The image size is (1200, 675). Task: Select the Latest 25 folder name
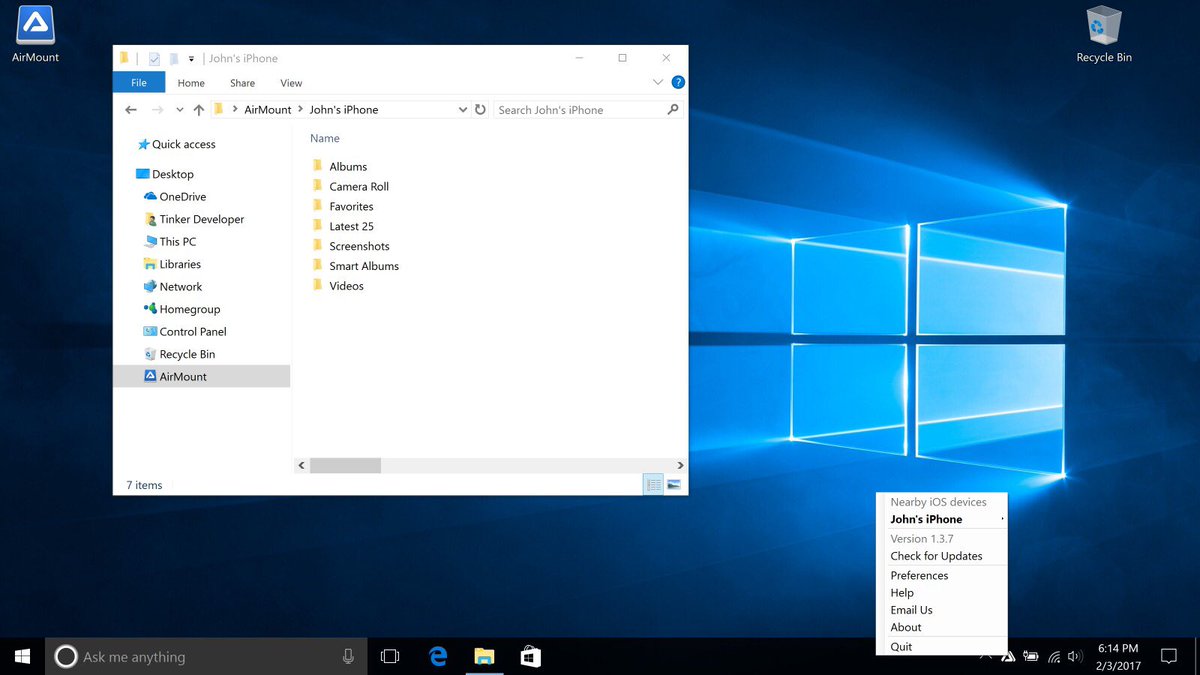351,226
